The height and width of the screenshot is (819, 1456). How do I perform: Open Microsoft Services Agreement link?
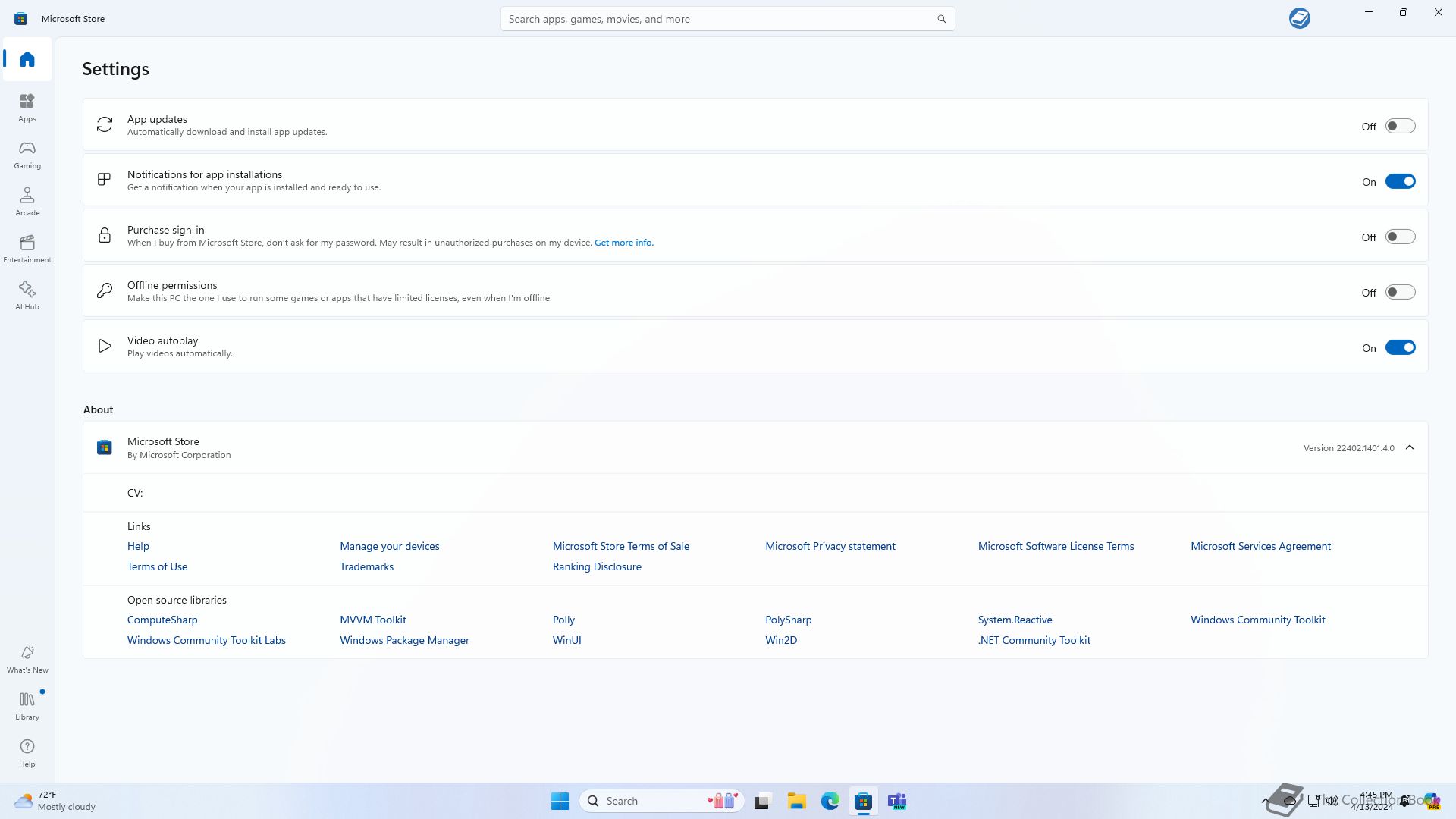[x=1260, y=546]
